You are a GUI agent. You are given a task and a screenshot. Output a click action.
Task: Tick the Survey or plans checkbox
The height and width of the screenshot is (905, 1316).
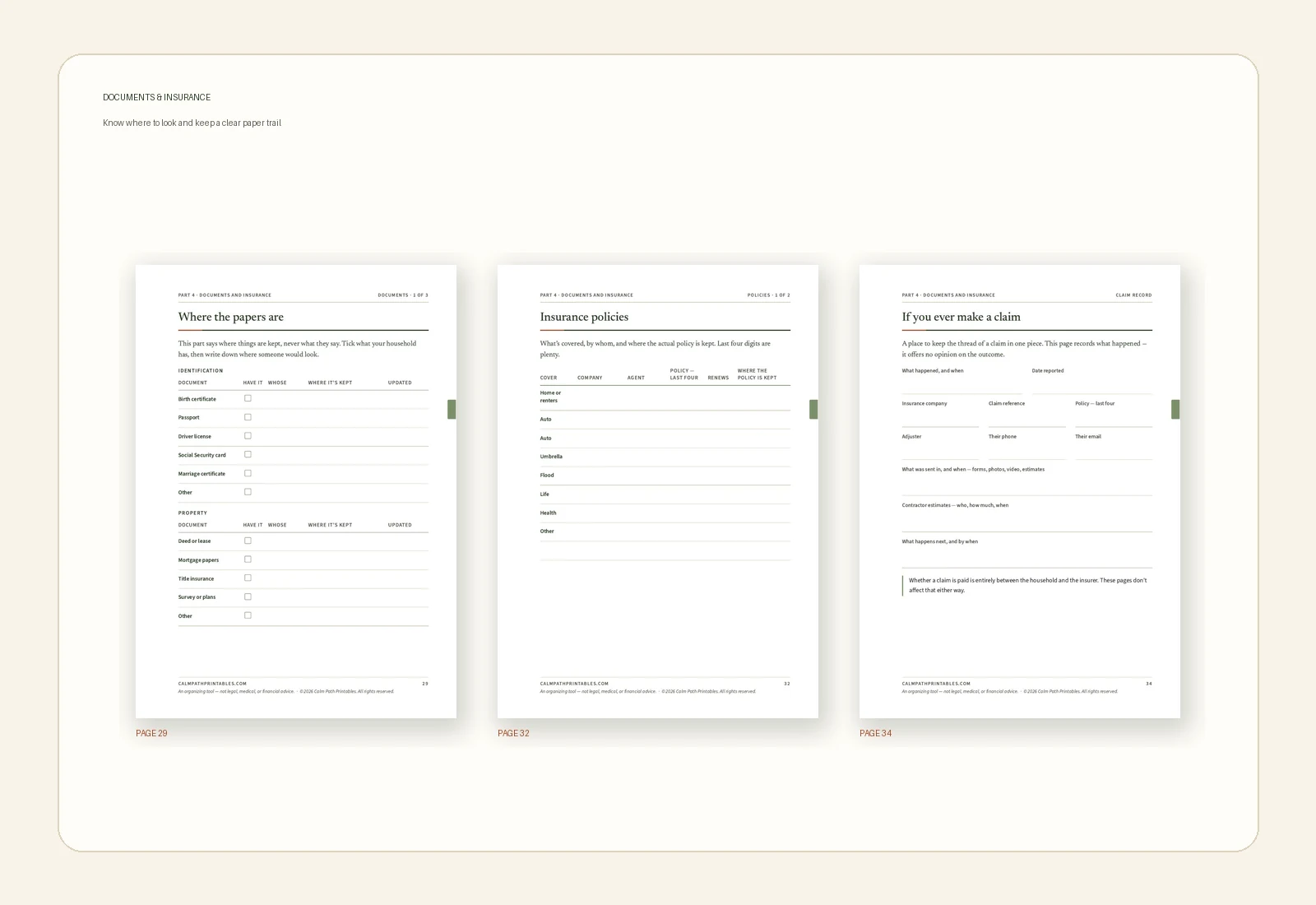[x=248, y=596]
